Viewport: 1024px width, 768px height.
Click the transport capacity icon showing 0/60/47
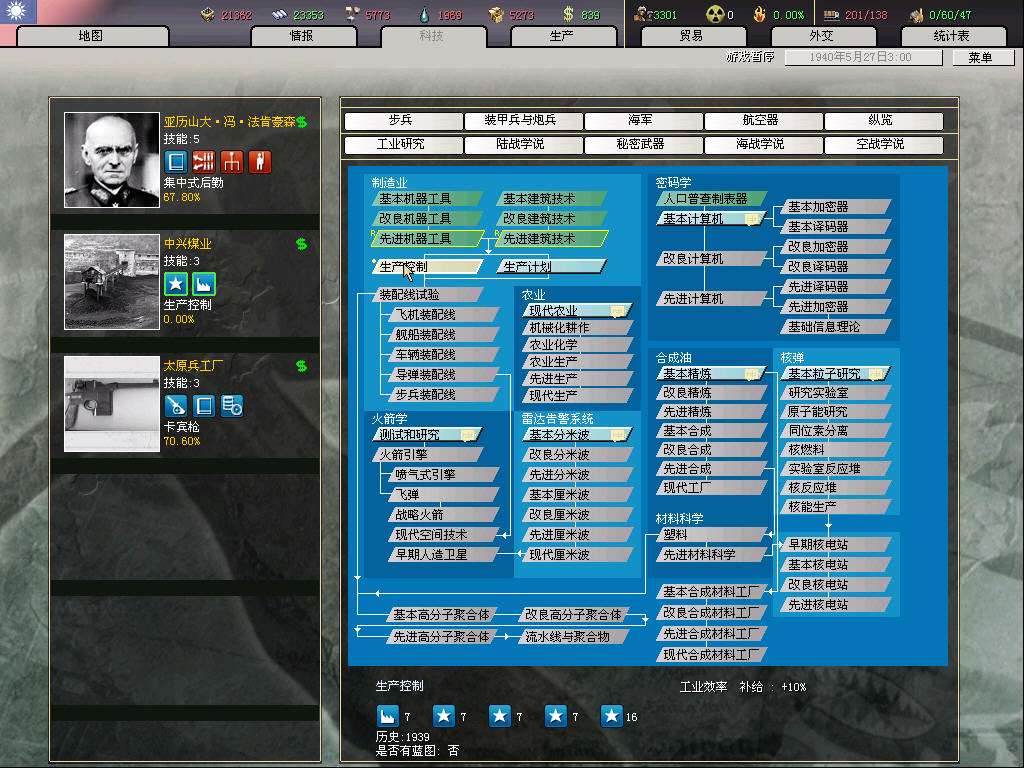tap(916, 14)
